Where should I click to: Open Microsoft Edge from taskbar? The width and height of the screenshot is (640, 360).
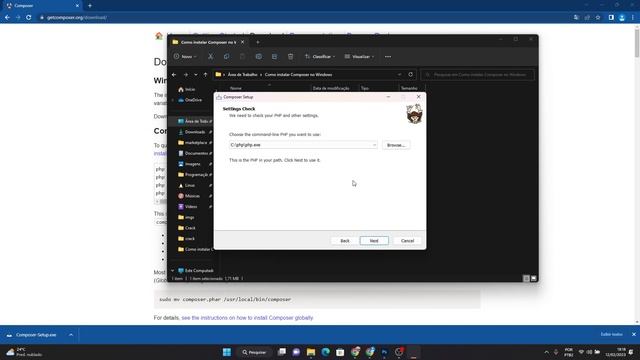click(326, 352)
